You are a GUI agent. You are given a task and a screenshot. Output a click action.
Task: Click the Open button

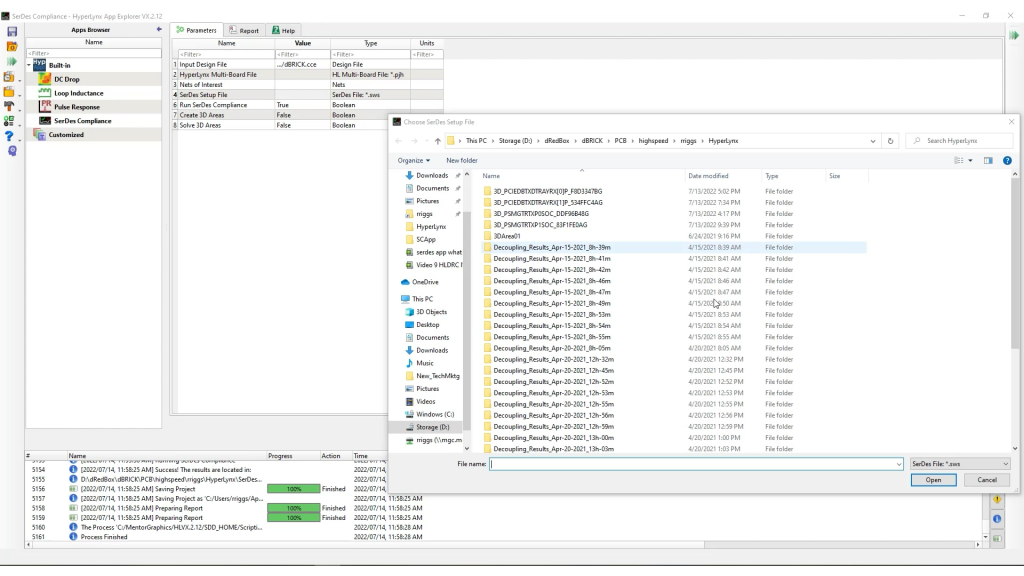(x=933, y=480)
